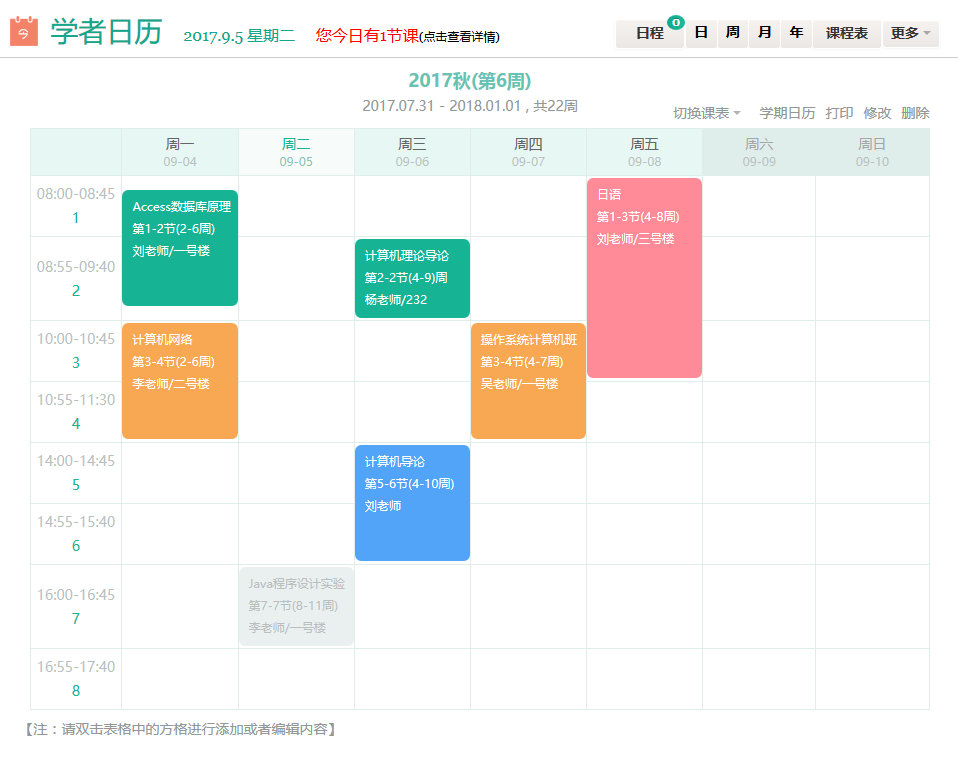The height and width of the screenshot is (758, 958).
Task: Click the 周三 09-06 column header
Action: [x=412, y=152]
